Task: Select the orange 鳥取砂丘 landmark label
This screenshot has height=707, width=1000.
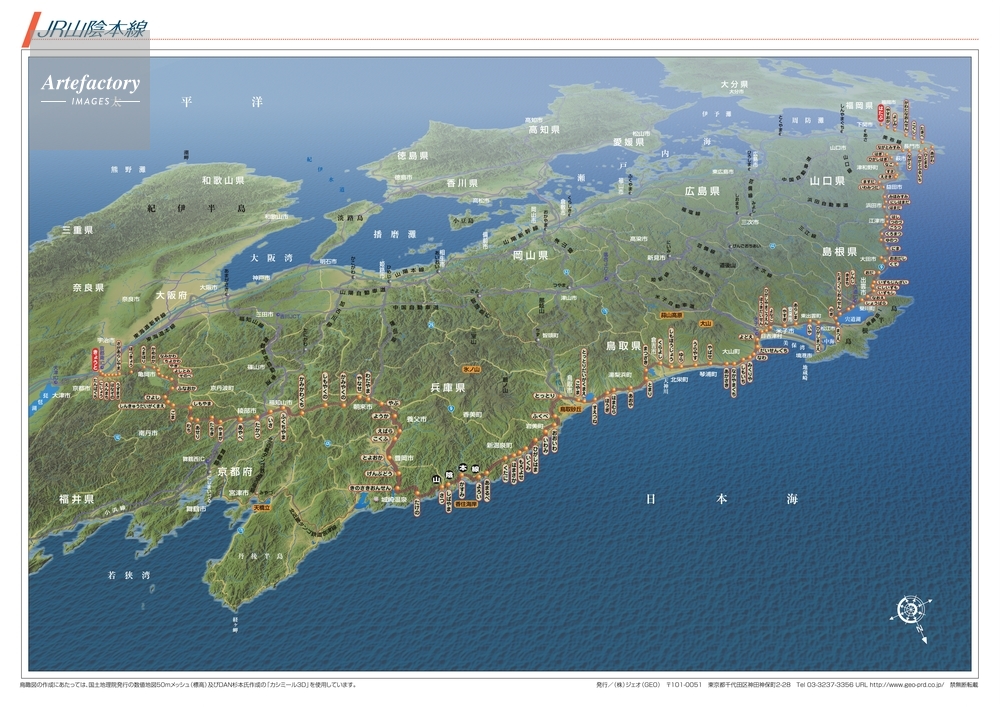Action: [570, 408]
